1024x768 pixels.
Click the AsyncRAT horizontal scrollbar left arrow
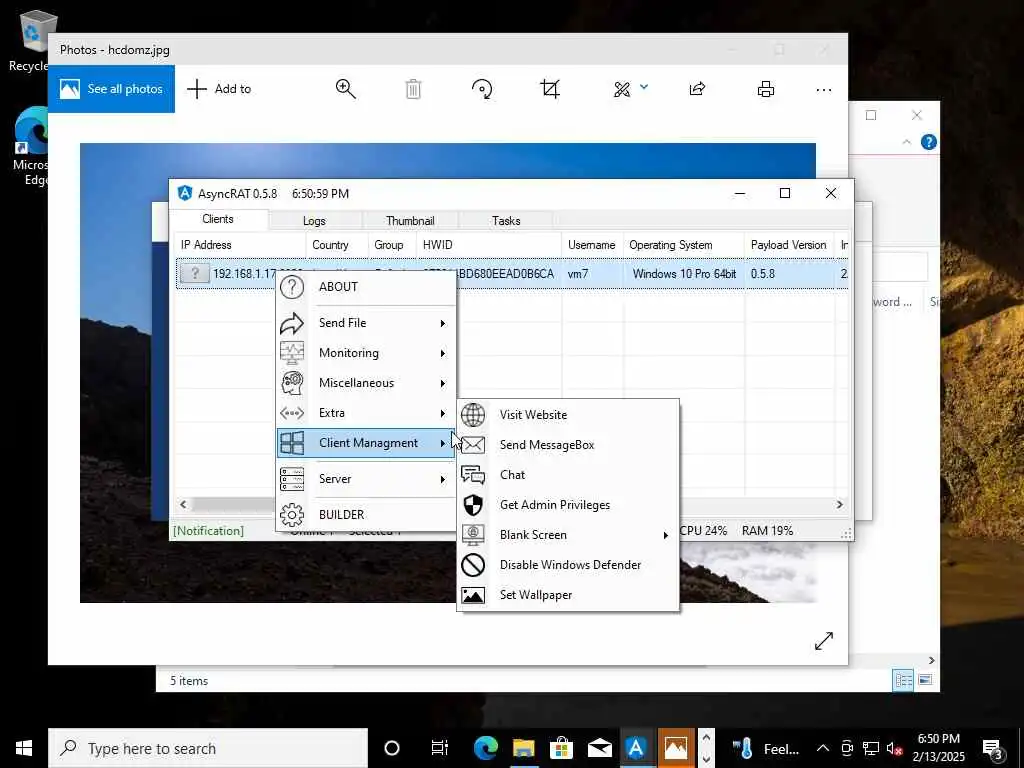(x=184, y=504)
